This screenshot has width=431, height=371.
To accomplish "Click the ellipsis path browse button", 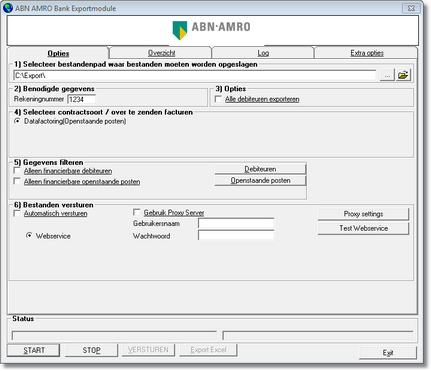I will click(x=387, y=75).
